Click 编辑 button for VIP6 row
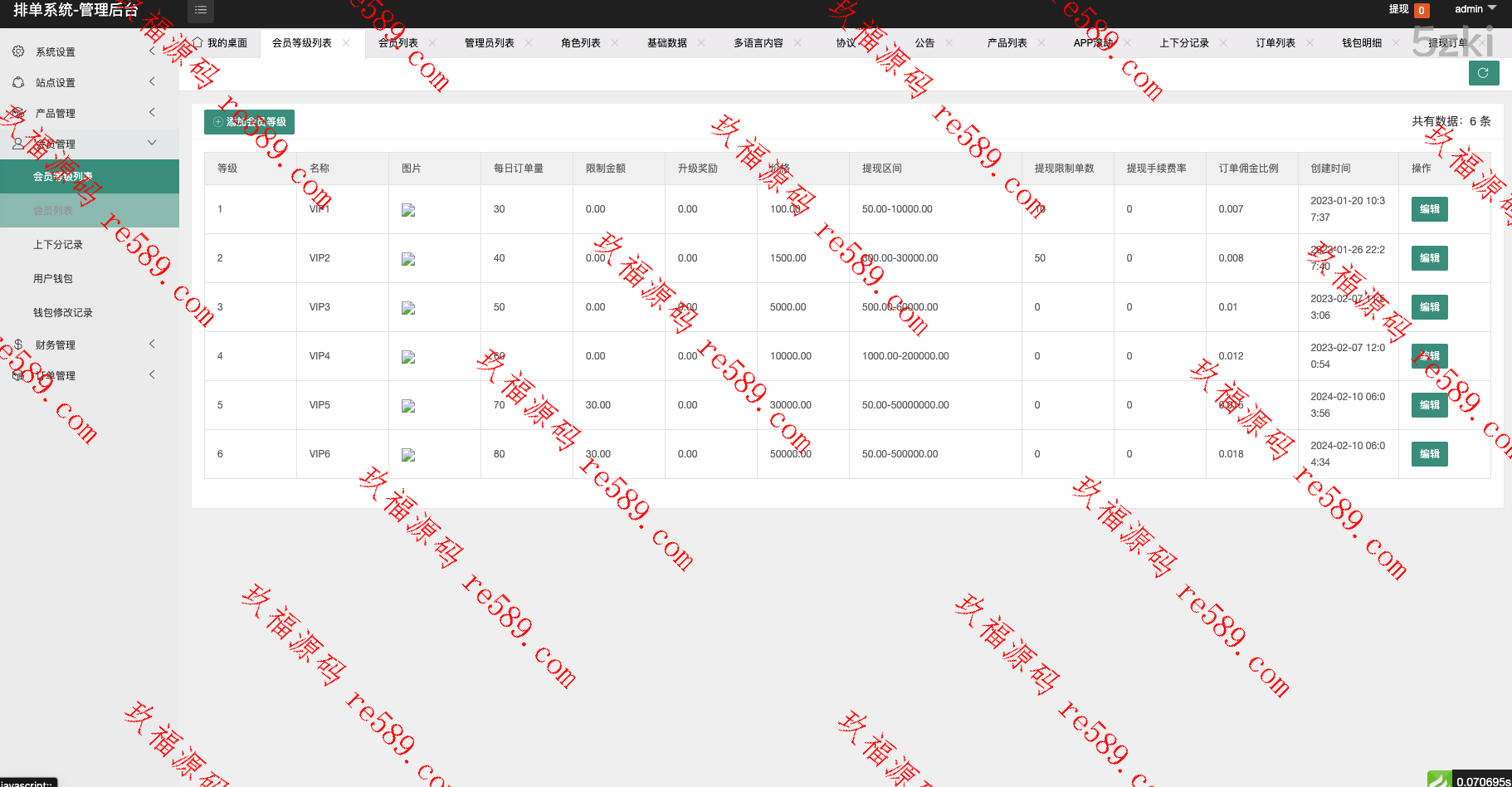1512x787 pixels. click(x=1429, y=454)
